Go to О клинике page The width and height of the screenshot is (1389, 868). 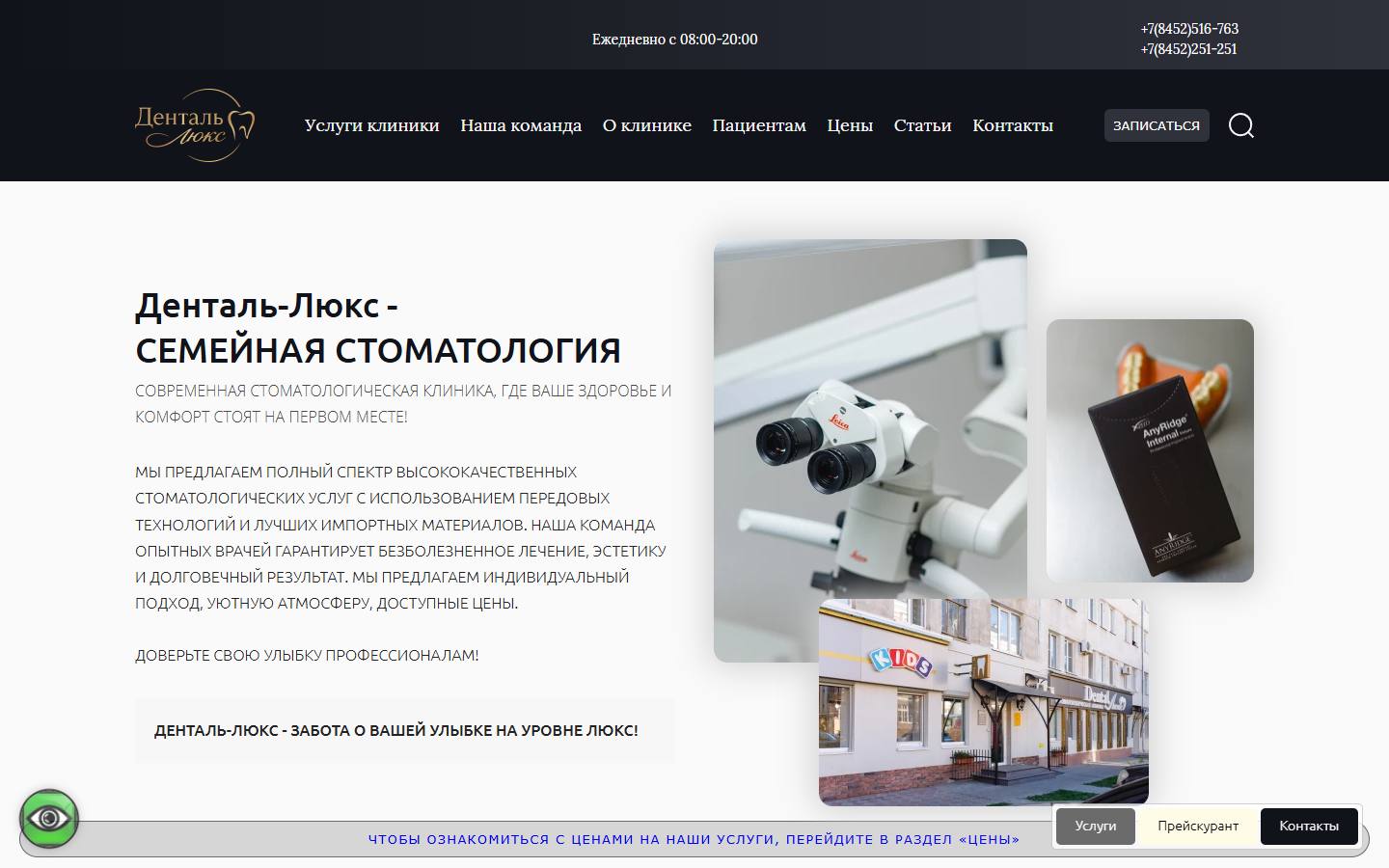647,125
